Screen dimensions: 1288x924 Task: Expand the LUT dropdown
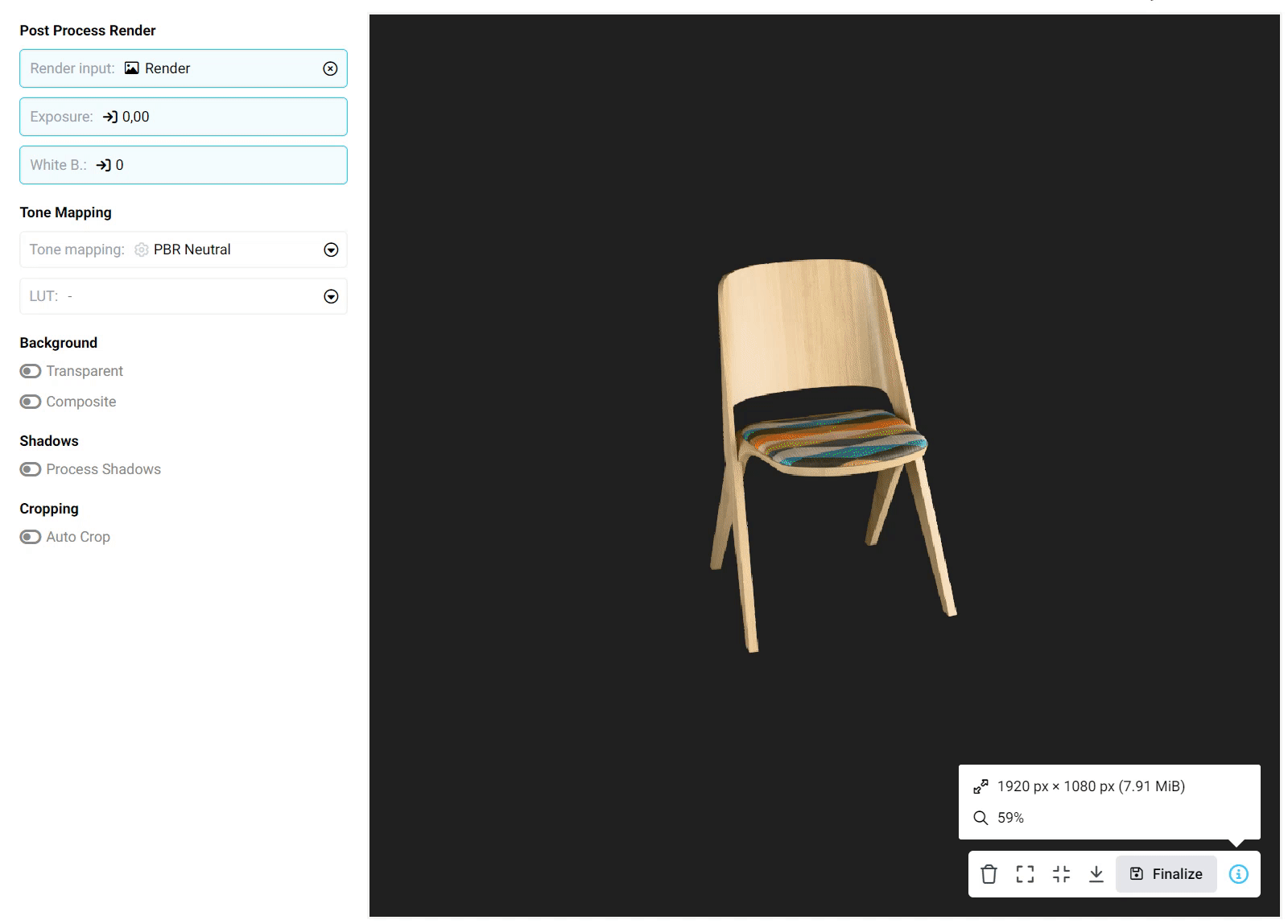(331, 296)
